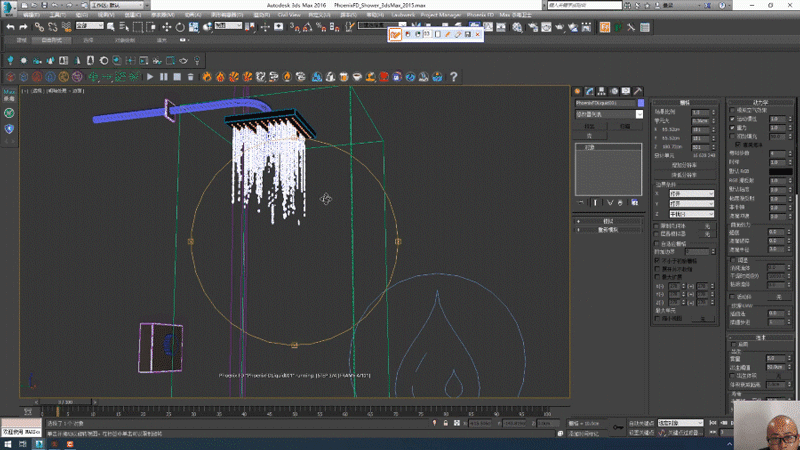Click the time slider showing 3/100

coord(65,402)
